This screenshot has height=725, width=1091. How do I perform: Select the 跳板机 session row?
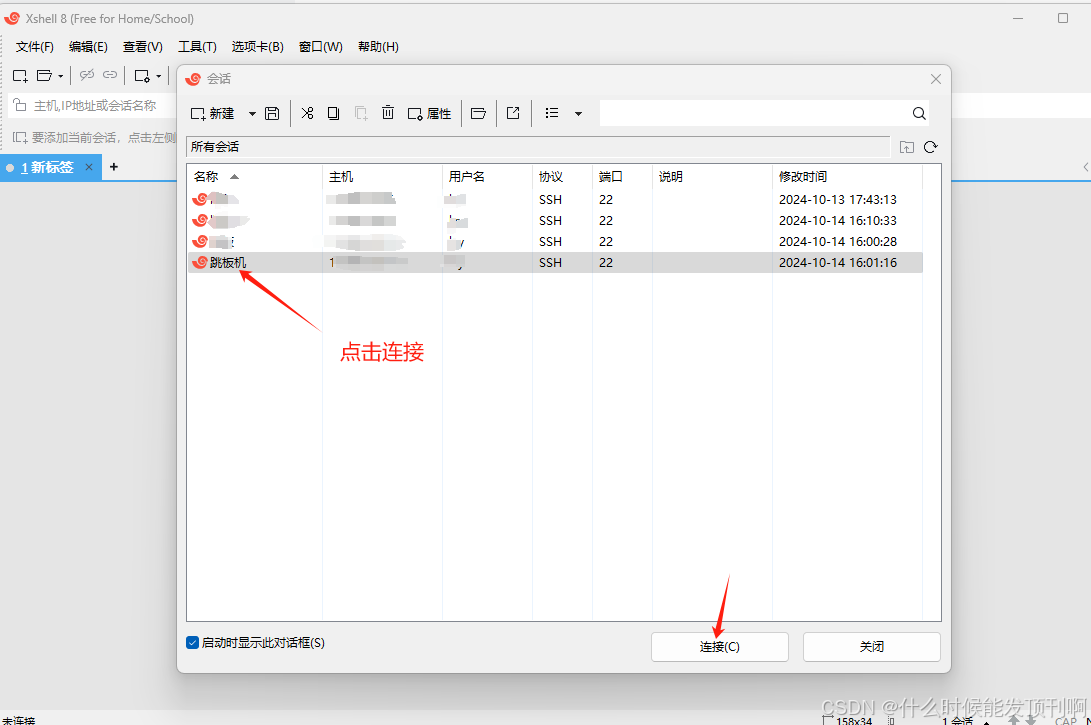(x=555, y=262)
